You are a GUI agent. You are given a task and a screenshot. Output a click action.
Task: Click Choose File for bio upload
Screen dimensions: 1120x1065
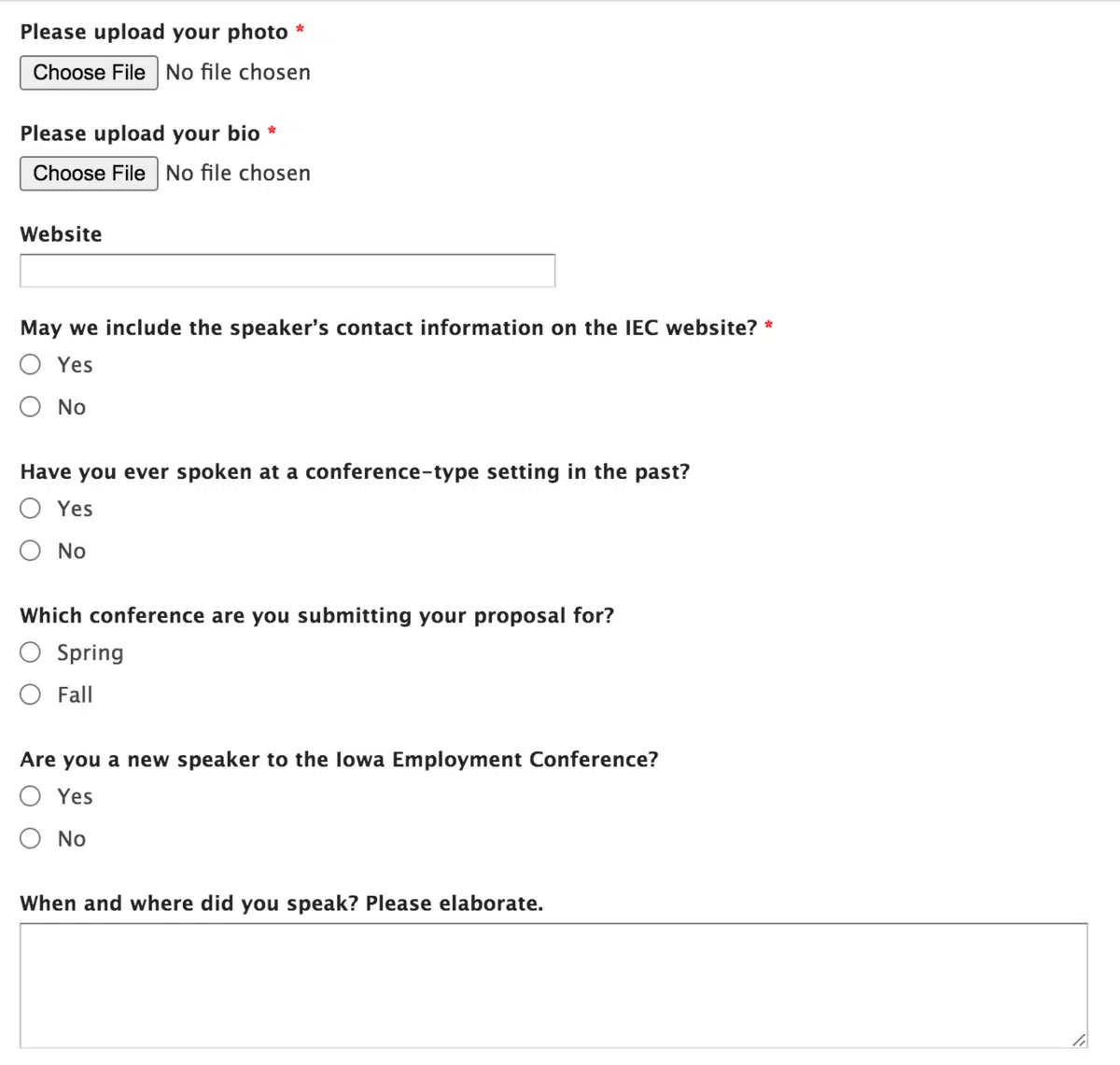[x=89, y=174]
